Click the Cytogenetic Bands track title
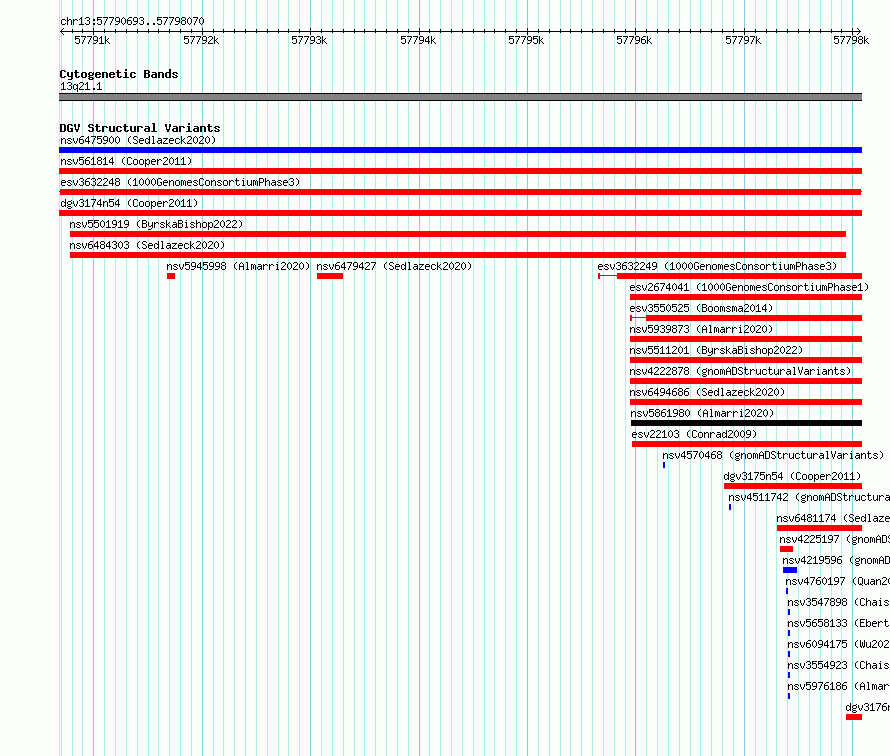The image size is (890, 756). (119, 74)
